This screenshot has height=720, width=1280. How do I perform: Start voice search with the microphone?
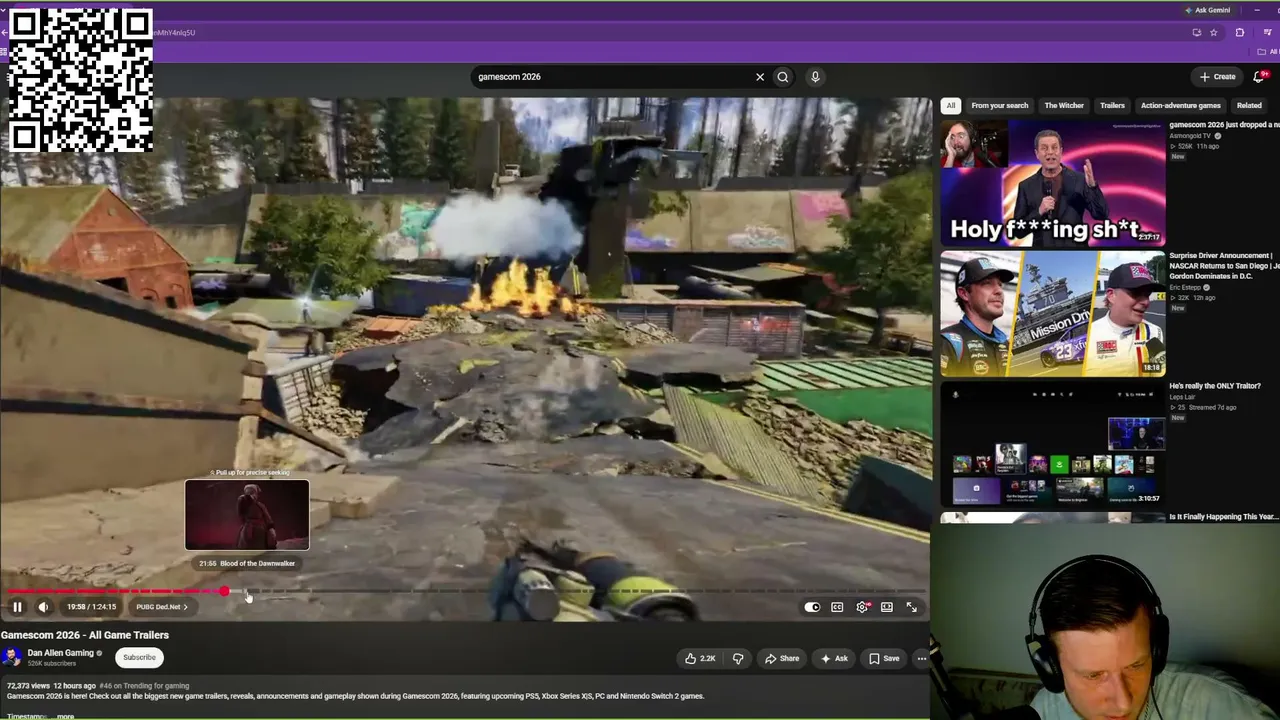coord(815,77)
